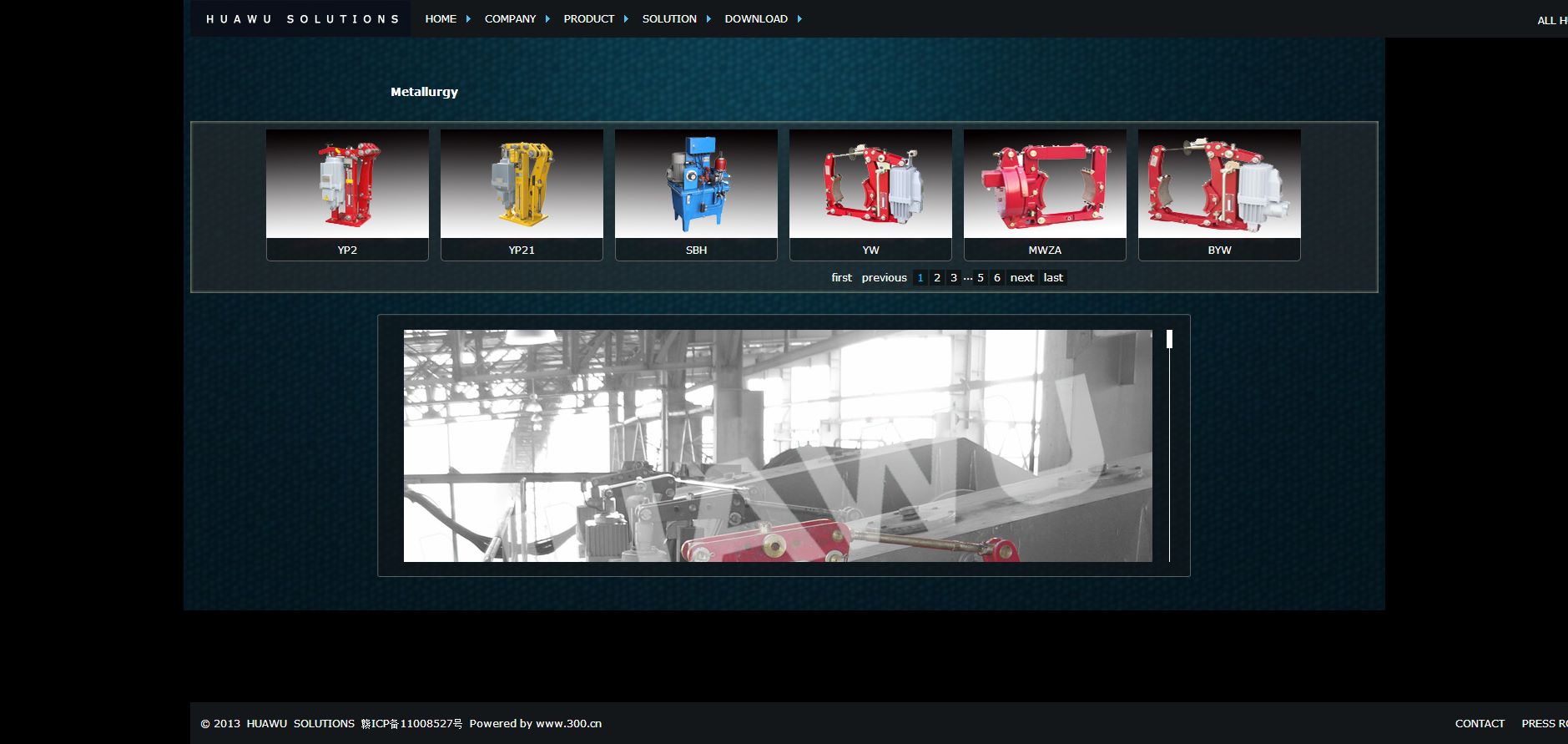
Task: Click the YP21 product label
Action: 522,250
